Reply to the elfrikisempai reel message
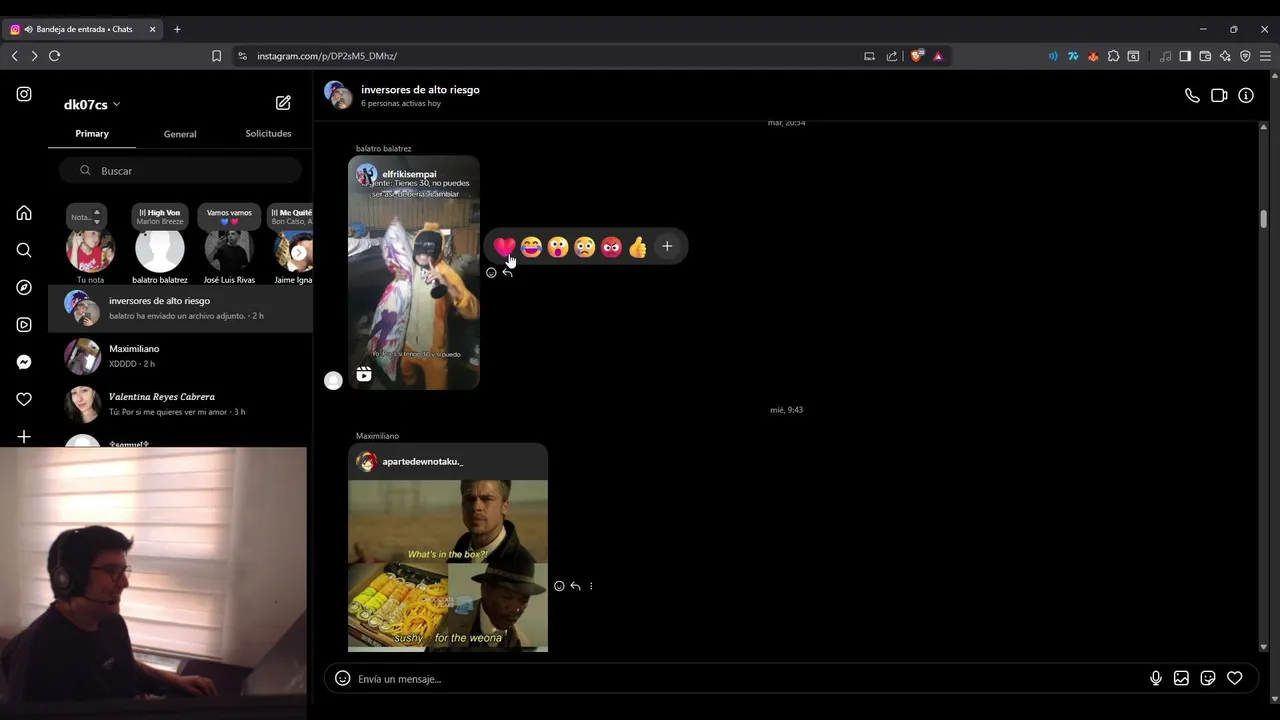This screenshot has height=720, width=1280. pyautogui.click(x=507, y=273)
